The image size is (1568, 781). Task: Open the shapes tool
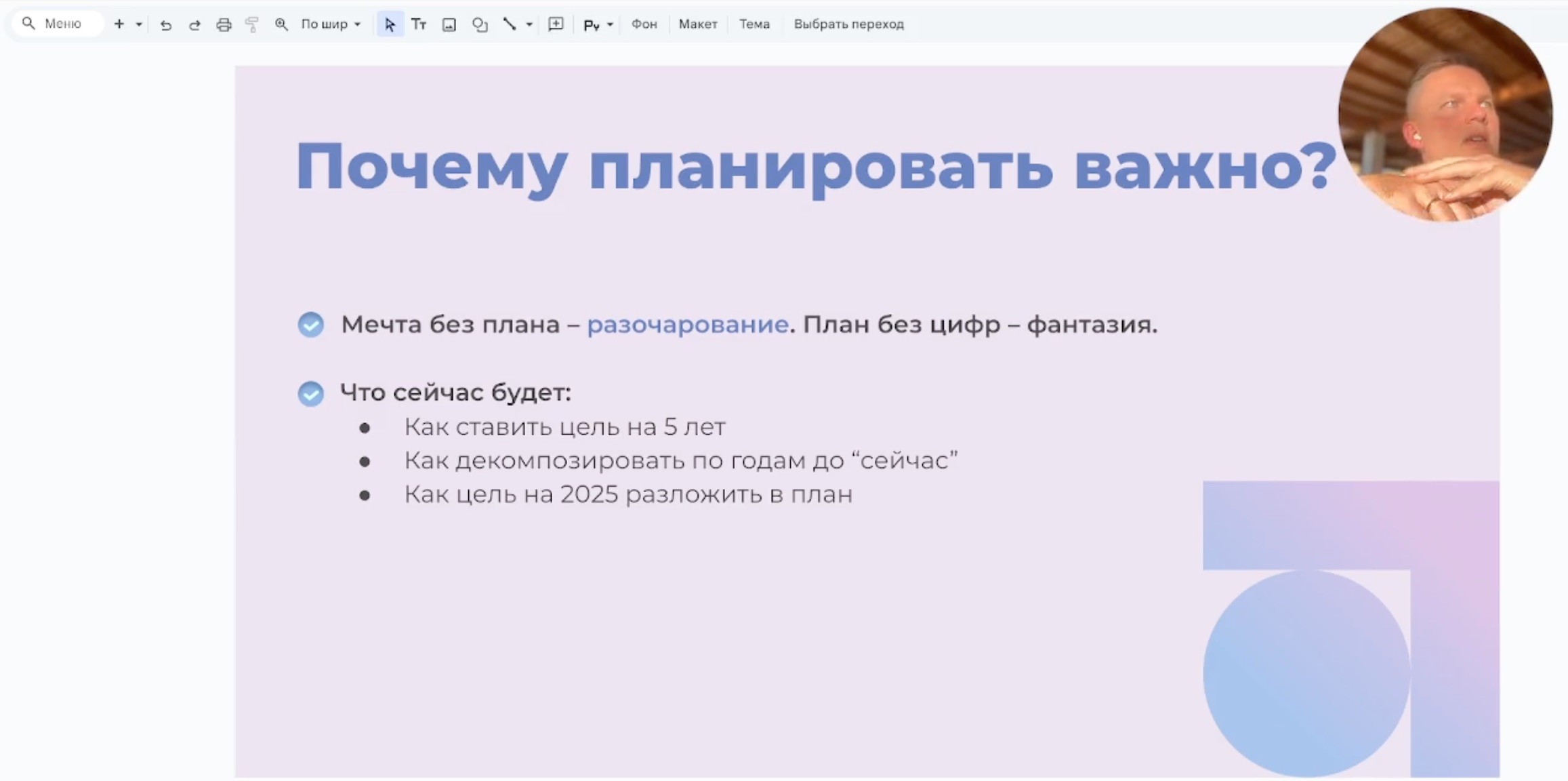click(480, 24)
